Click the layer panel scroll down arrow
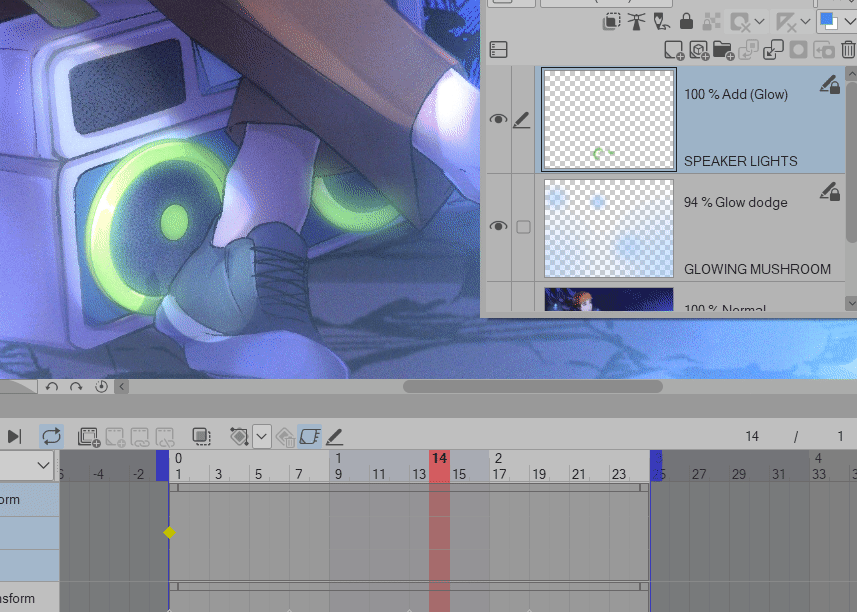 [851, 303]
